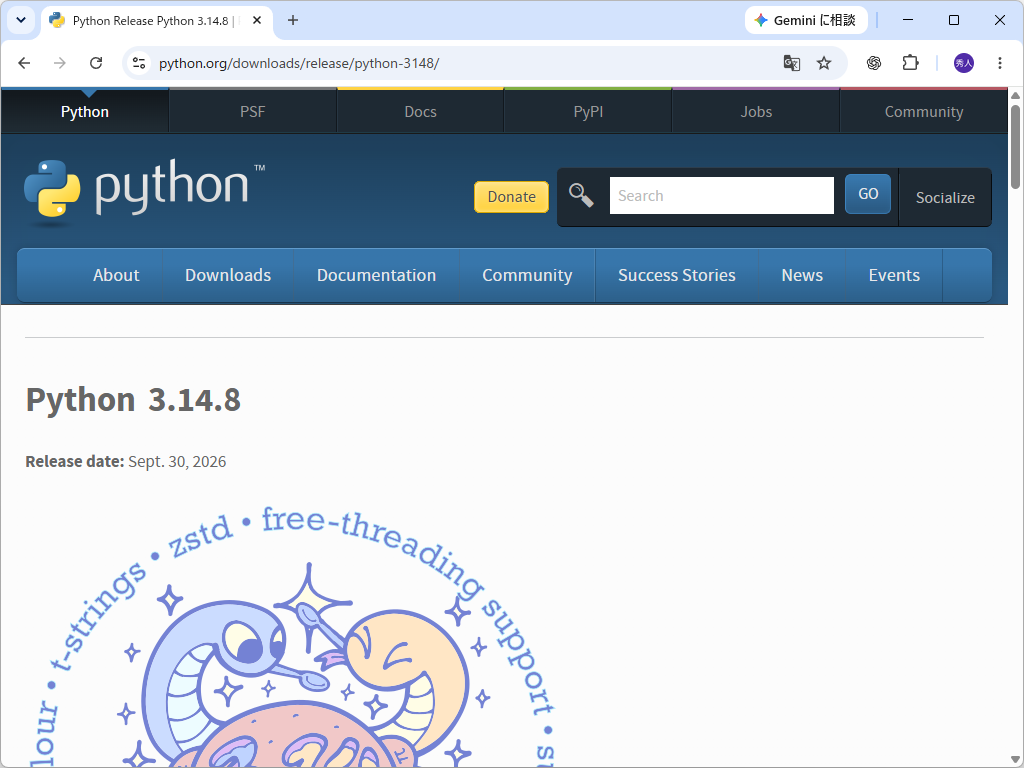Open Community in the blue navigation bar

[527, 275]
